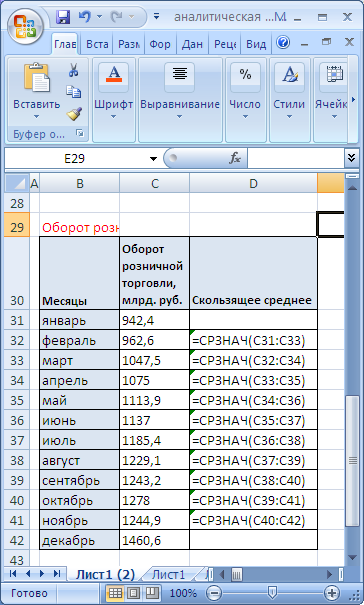Open the Name Box dropdown arrow
The width and height of the screenshot is (364, 605).
pyautogui.click(x=153, y=159)
